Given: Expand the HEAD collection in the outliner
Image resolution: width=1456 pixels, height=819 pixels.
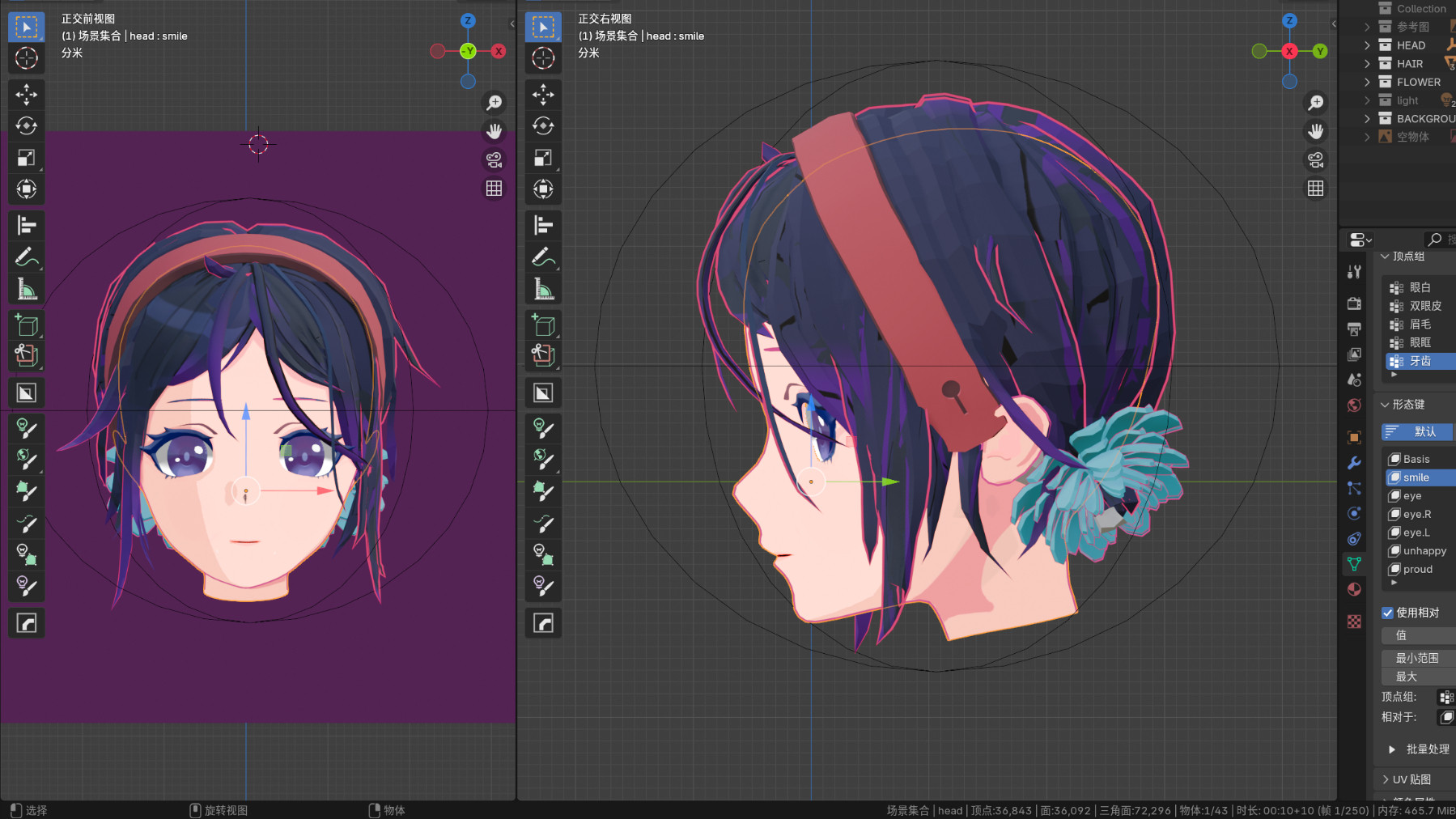Looking at the screenshot, I should tap(1367, 45).
